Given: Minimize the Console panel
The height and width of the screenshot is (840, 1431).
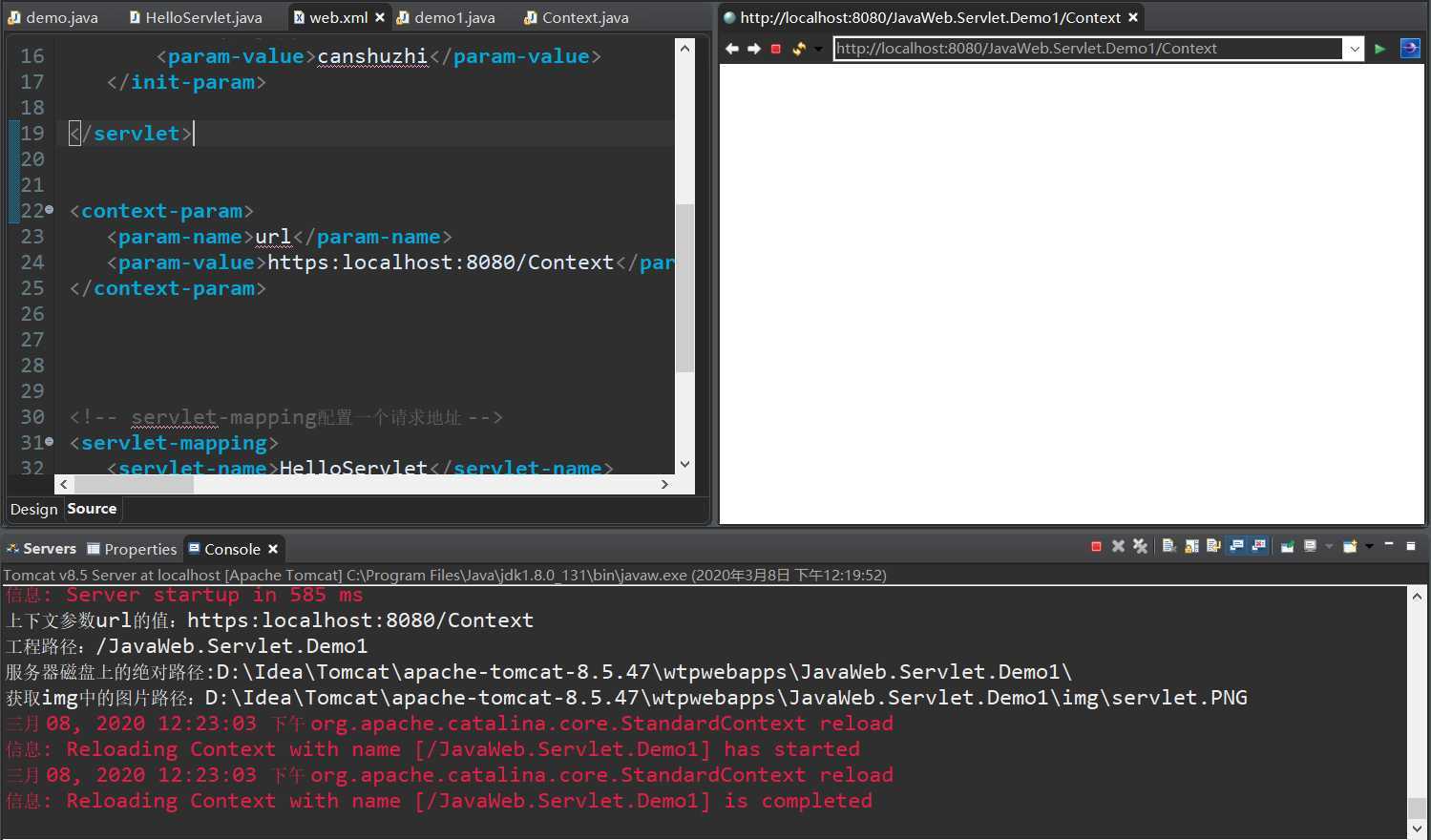Looking at the screenshot, I should tap(1389, 545).
